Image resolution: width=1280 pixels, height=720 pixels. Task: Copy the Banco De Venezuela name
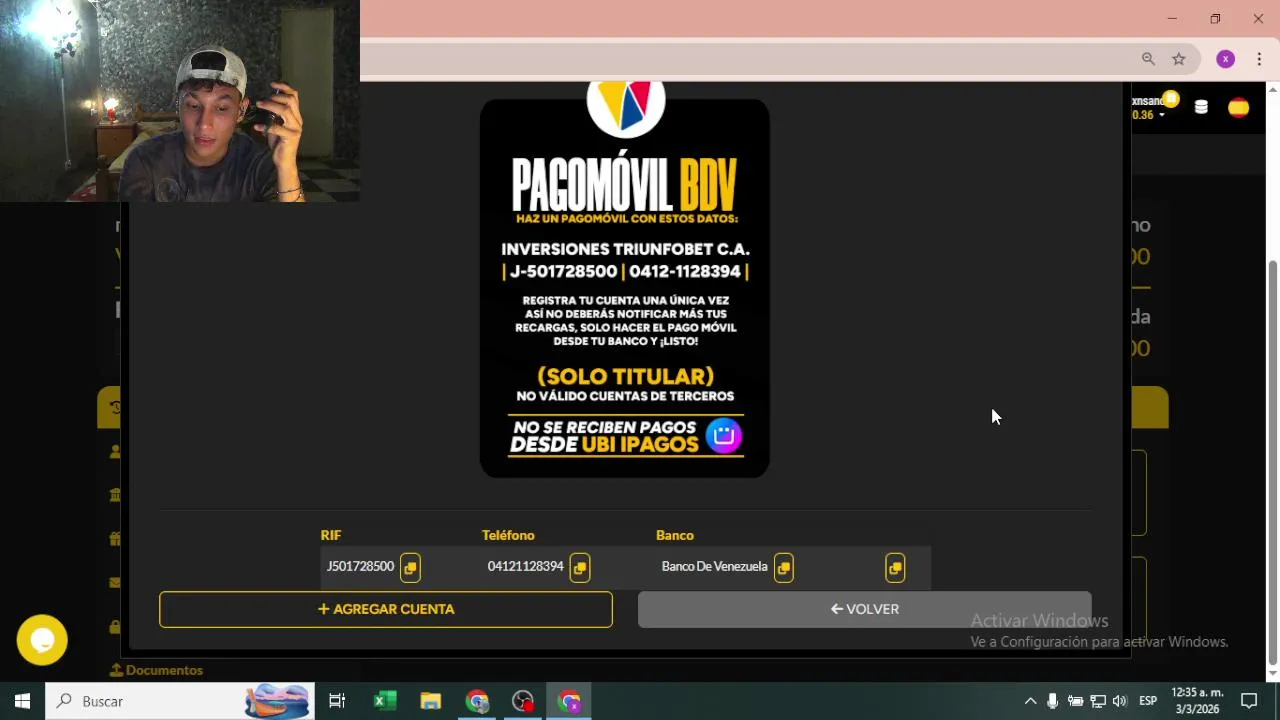pos(784,568)
